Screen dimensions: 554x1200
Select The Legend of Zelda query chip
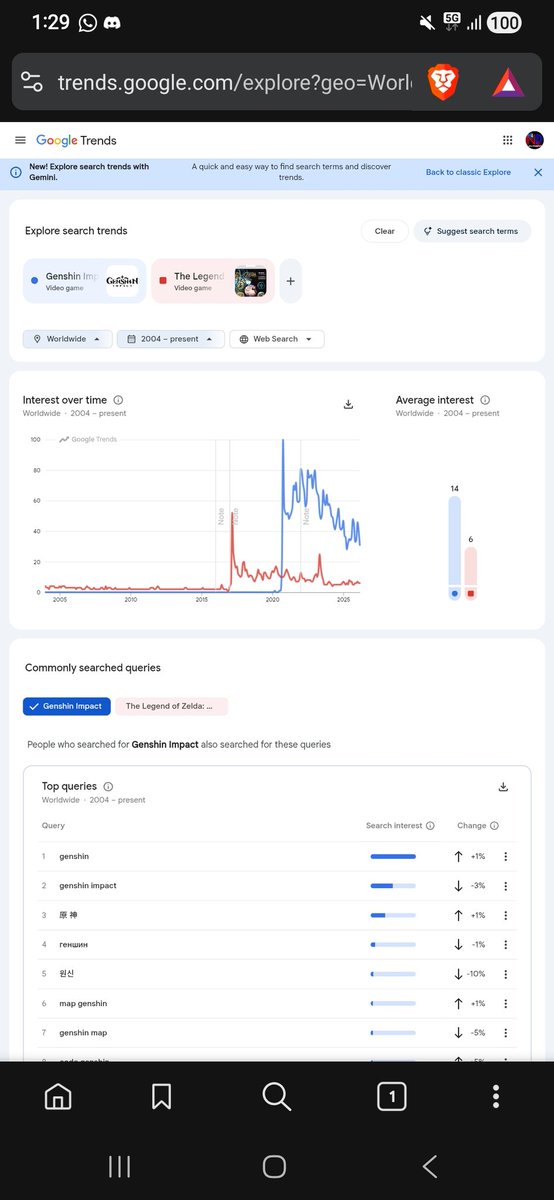[x=172, y=706]
